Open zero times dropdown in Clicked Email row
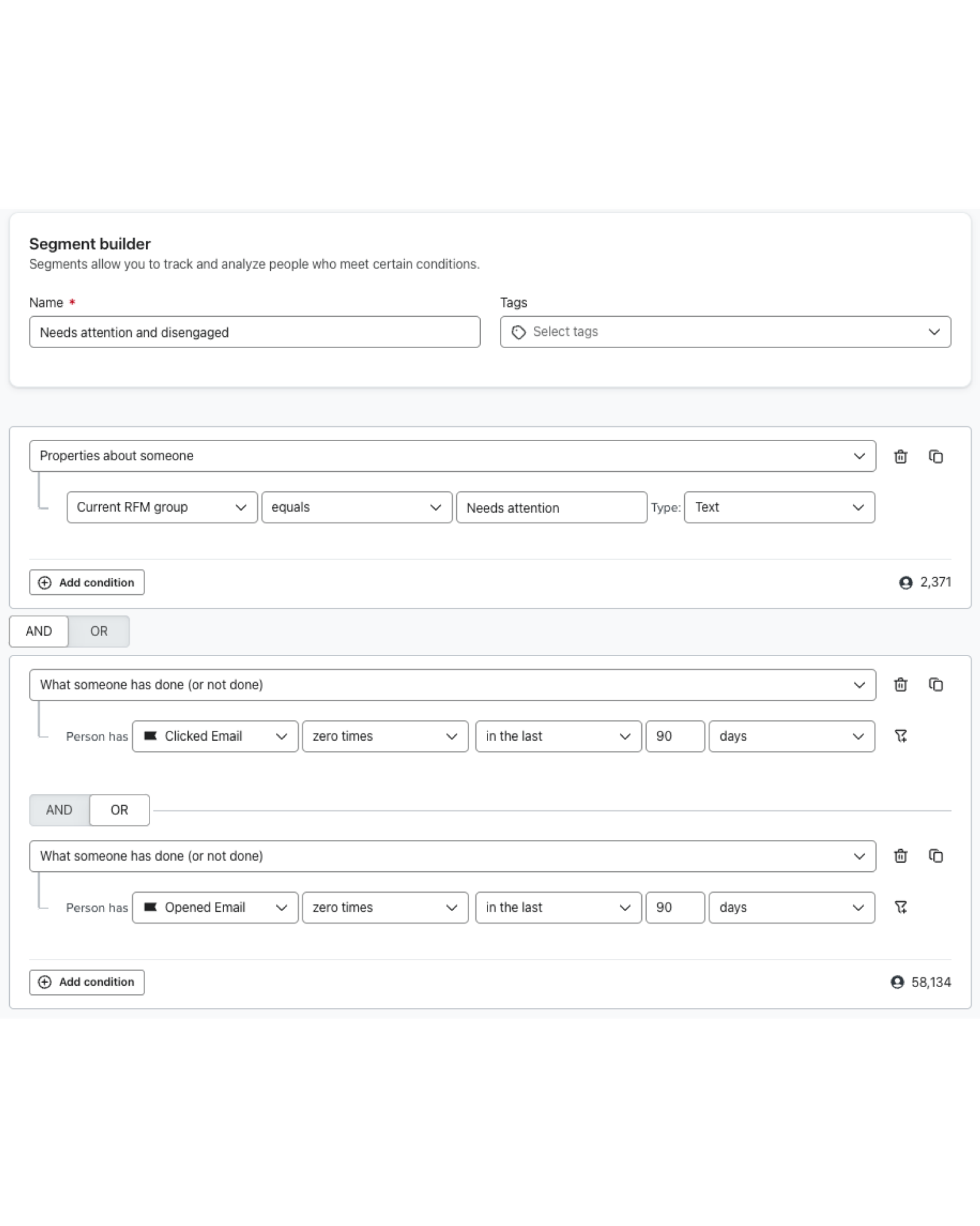 [385, 736]
